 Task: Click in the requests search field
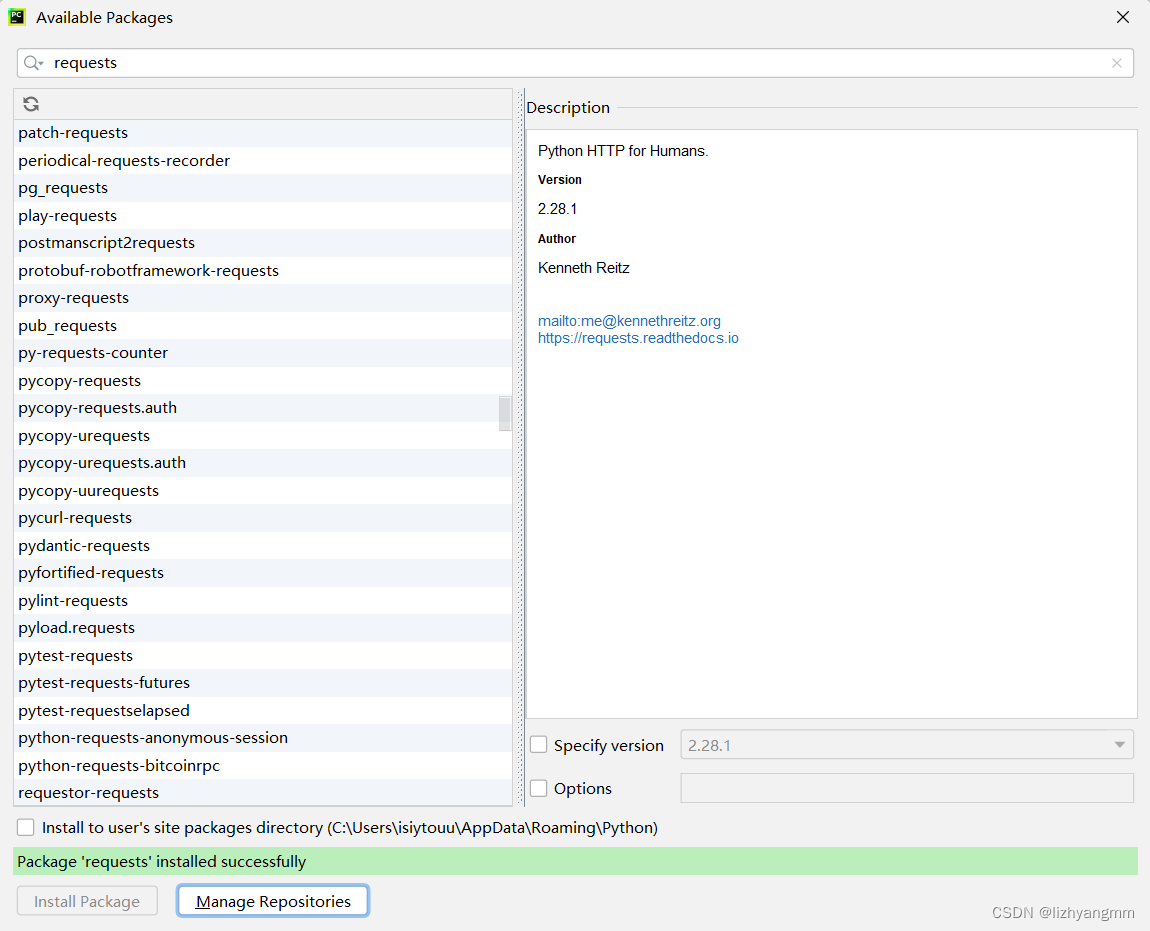coord(576,63)
